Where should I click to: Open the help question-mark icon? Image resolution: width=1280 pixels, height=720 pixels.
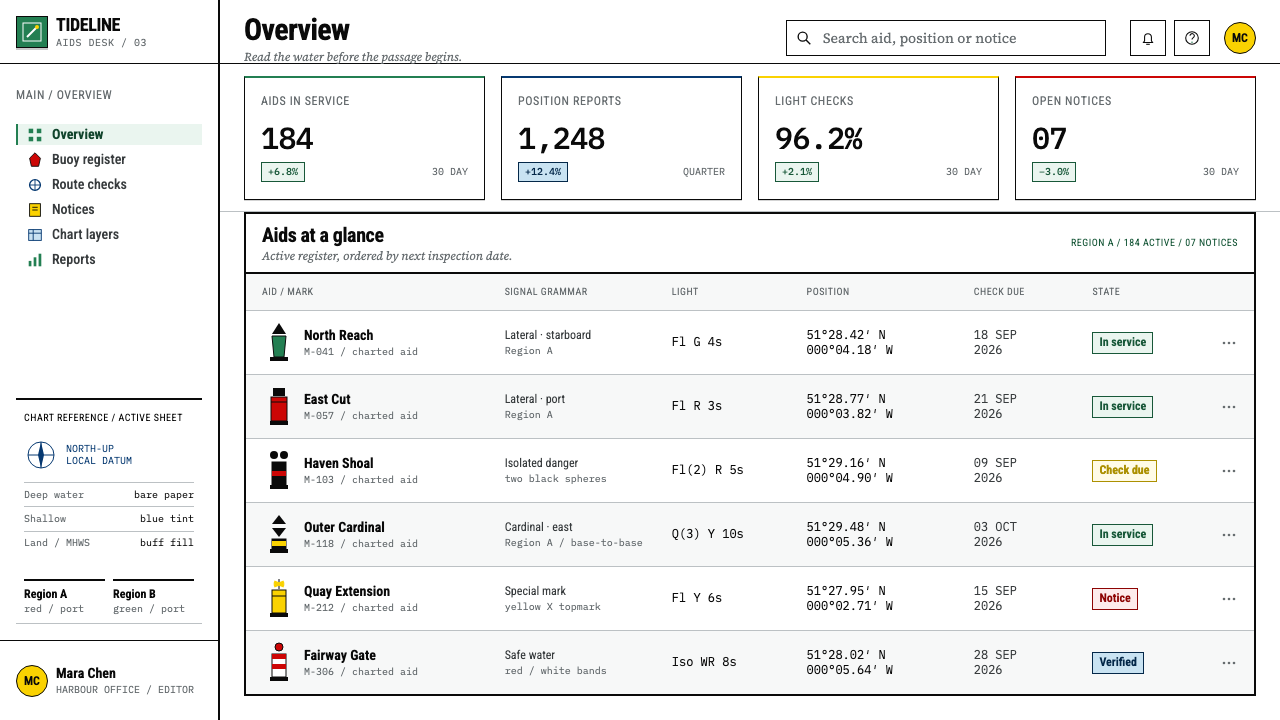(x=1192, y=38)
